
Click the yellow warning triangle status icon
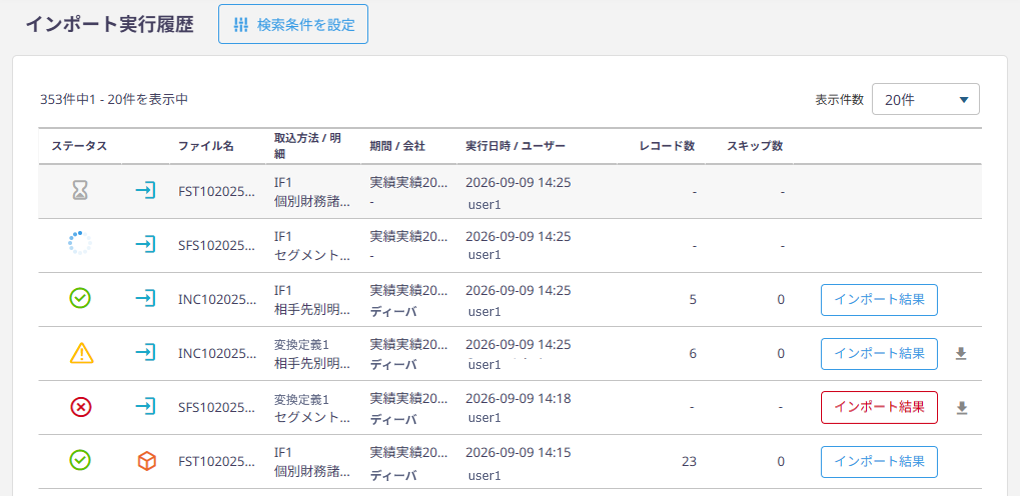81,353
